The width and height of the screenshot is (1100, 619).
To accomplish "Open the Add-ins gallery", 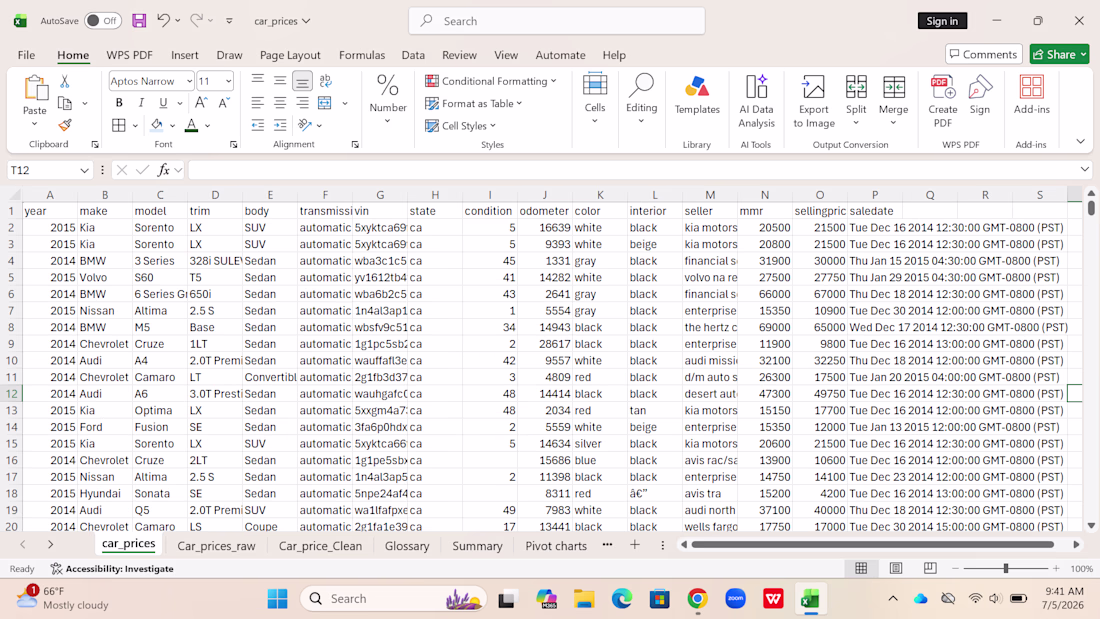I will click(1031, 95).
